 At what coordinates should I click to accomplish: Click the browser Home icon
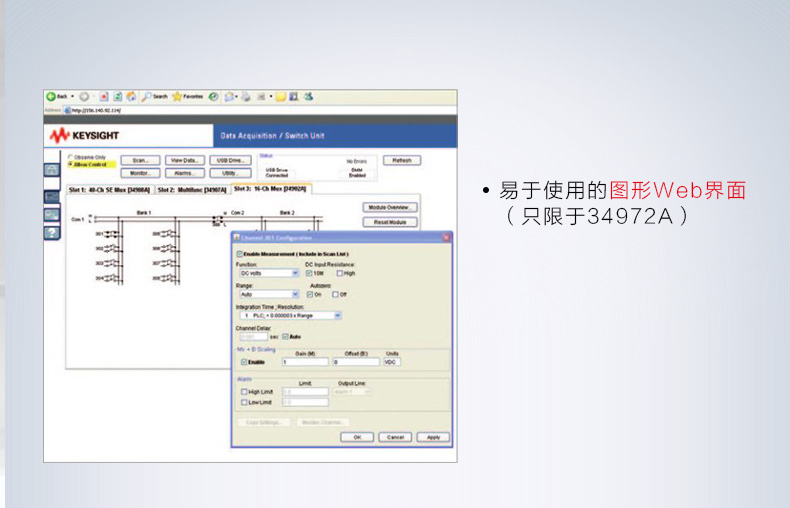[x=132, y=97]
